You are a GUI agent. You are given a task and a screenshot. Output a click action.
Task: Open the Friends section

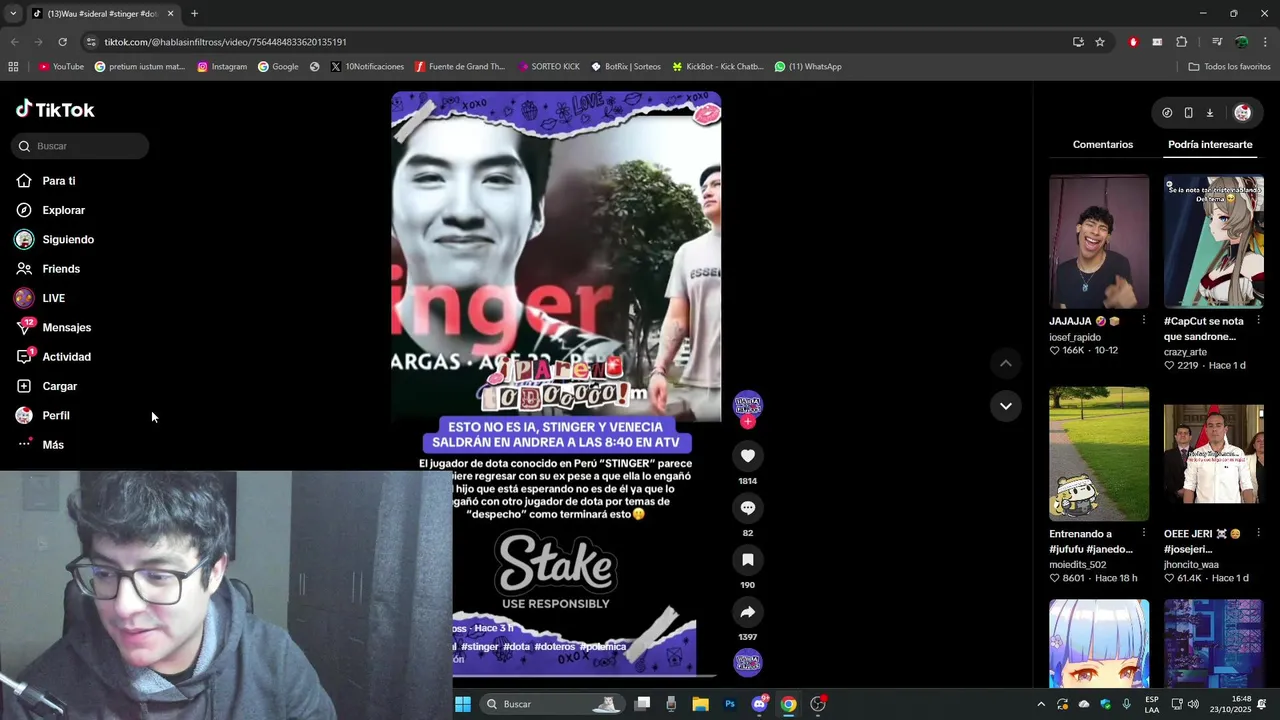click(61, 269)
